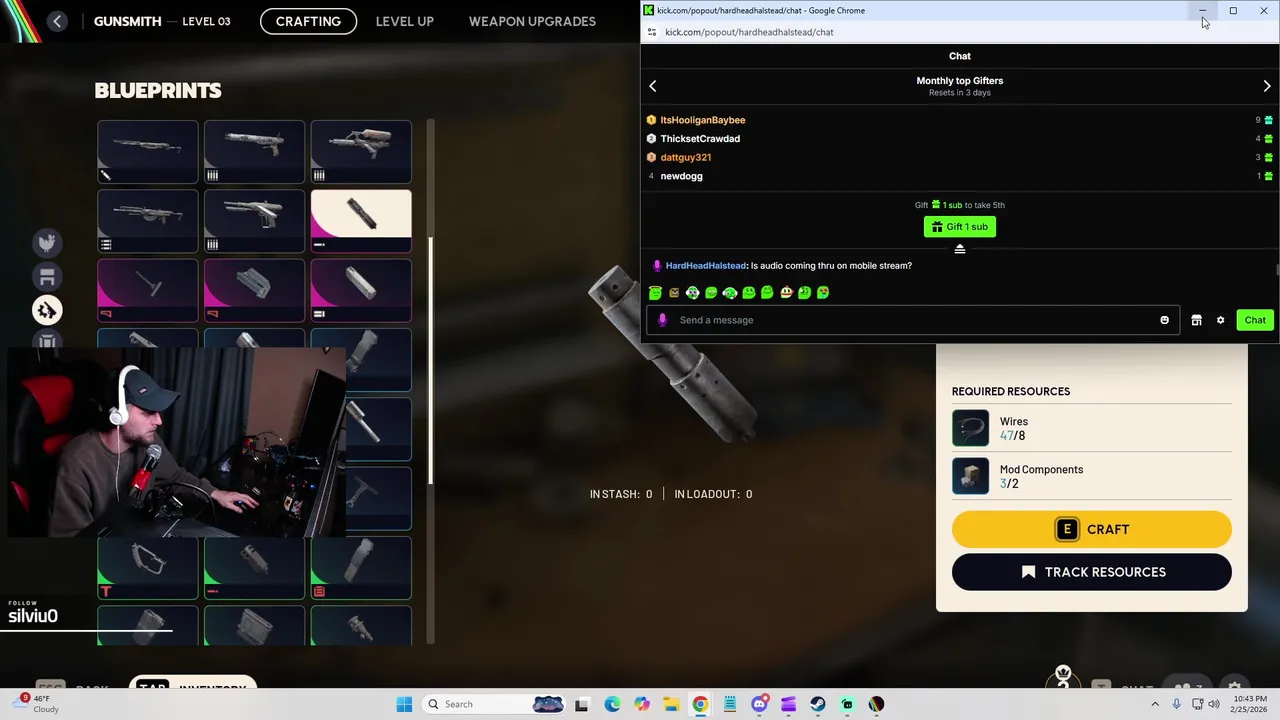Click the microphone icon in system tray
Image resolution: width=1280 pixels, height=720 pixels.
pos(1177,704)
